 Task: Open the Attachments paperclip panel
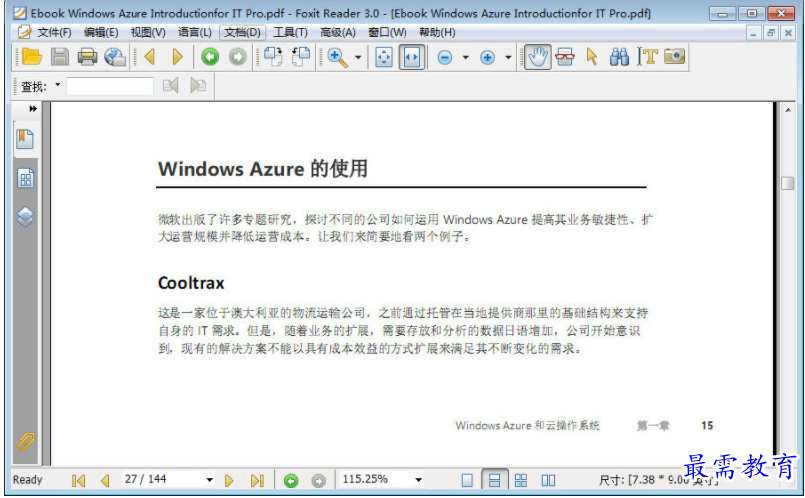(25, 441)
